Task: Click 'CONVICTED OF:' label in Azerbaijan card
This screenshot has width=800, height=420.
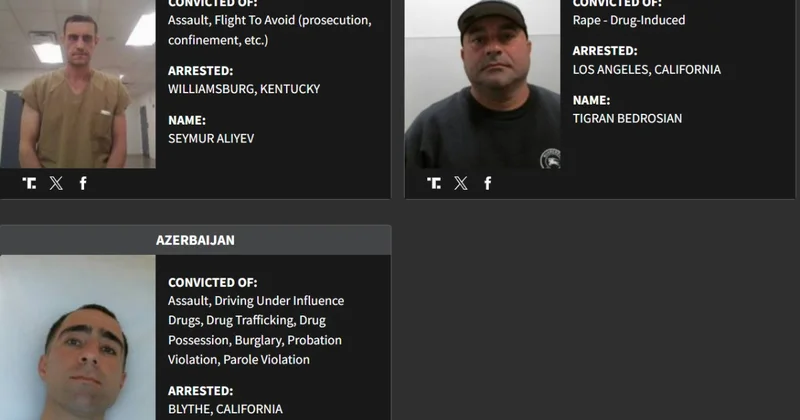Action: pos(212,282)
